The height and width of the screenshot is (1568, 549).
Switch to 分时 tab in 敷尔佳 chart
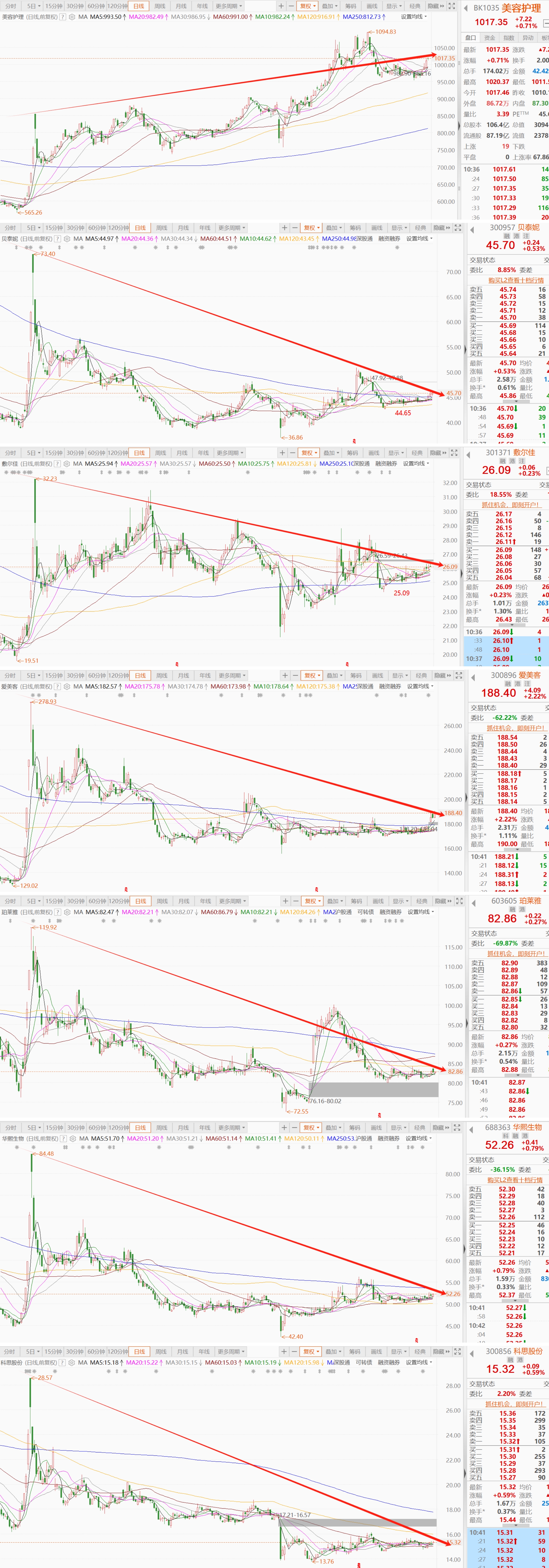pyautogui.click(x=10, y=453)
